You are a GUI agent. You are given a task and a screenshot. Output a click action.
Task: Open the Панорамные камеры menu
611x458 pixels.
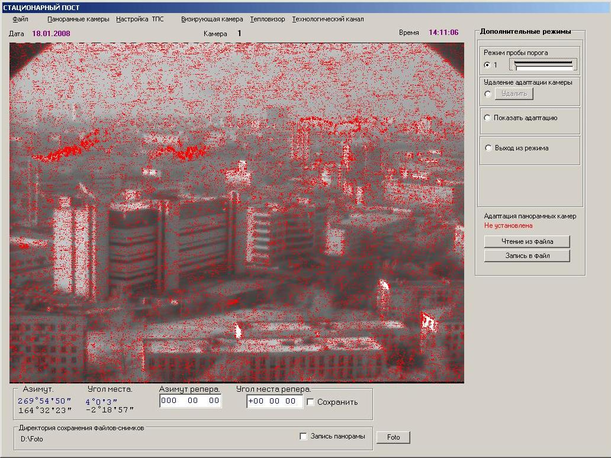click(78, 19)
